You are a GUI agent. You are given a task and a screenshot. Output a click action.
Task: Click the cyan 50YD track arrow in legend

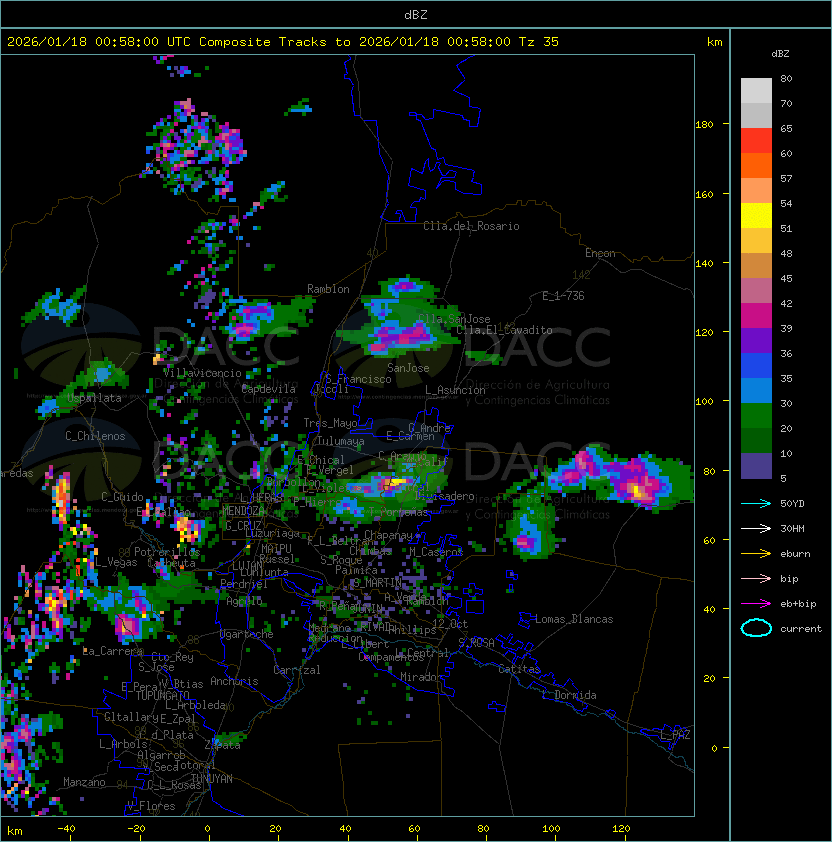point(756,504)
